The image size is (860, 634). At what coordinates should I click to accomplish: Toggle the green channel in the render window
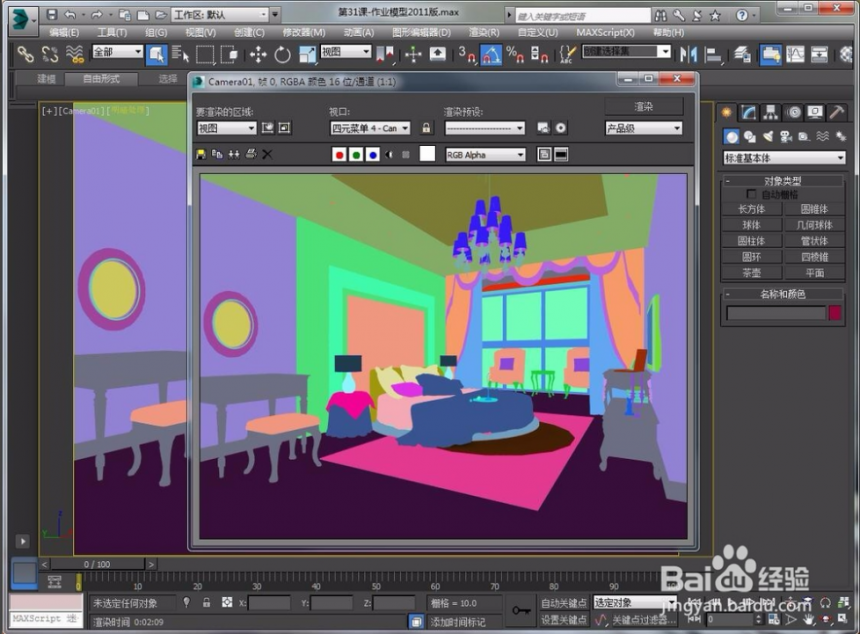[356, 155]
